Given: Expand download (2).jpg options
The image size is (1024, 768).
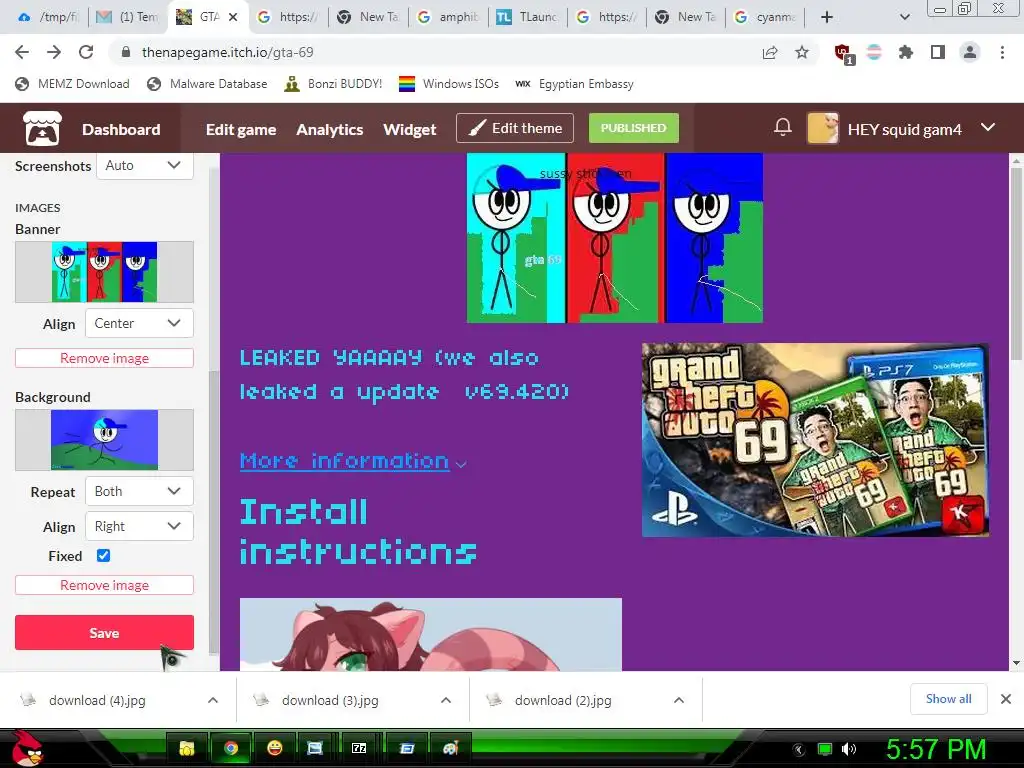Looking at the screenshot, I should [x=679, y=700].
